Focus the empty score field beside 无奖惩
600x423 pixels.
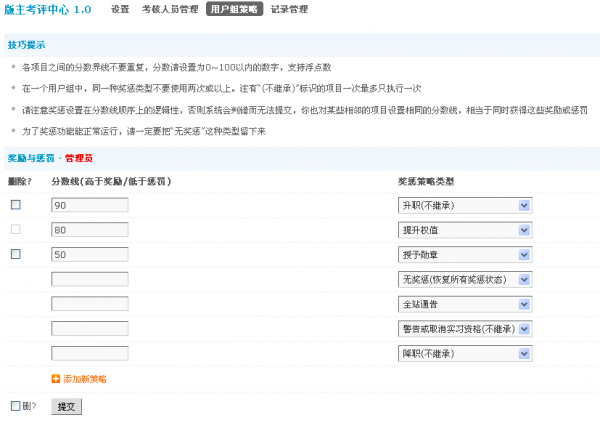click(90, 279)
